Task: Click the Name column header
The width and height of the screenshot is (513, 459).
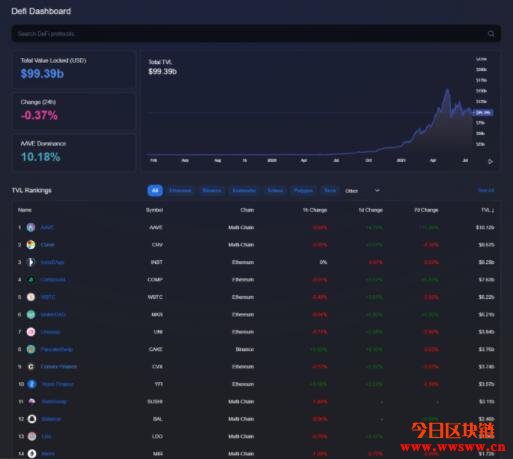Action: click(25, 210)
